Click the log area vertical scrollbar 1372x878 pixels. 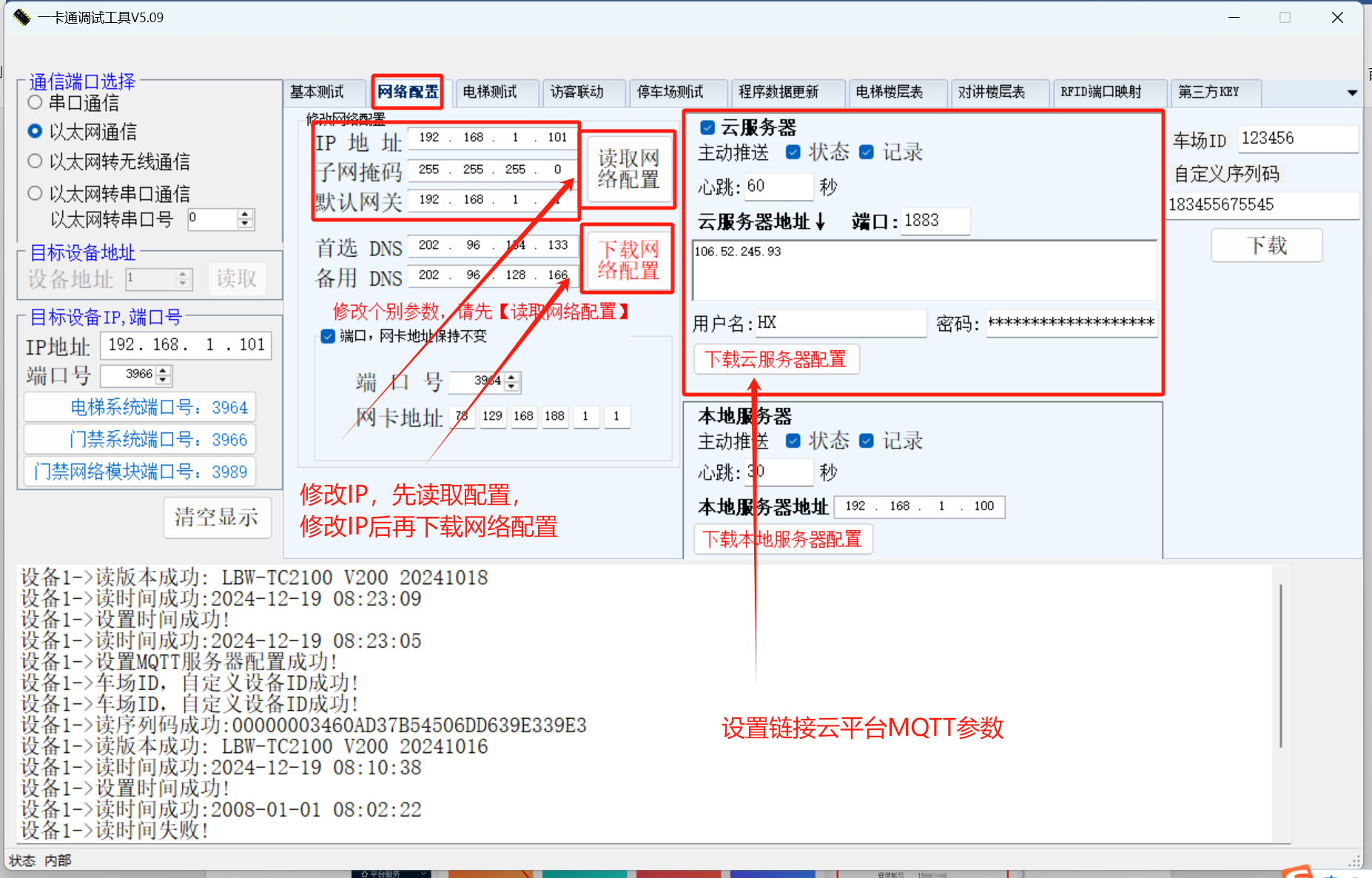tap(1280, 666)
